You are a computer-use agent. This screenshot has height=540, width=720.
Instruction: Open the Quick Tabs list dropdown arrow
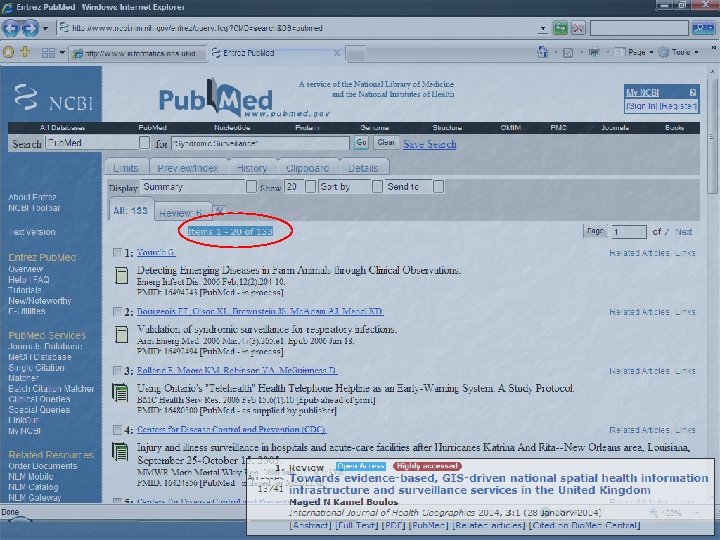(62, 53)
